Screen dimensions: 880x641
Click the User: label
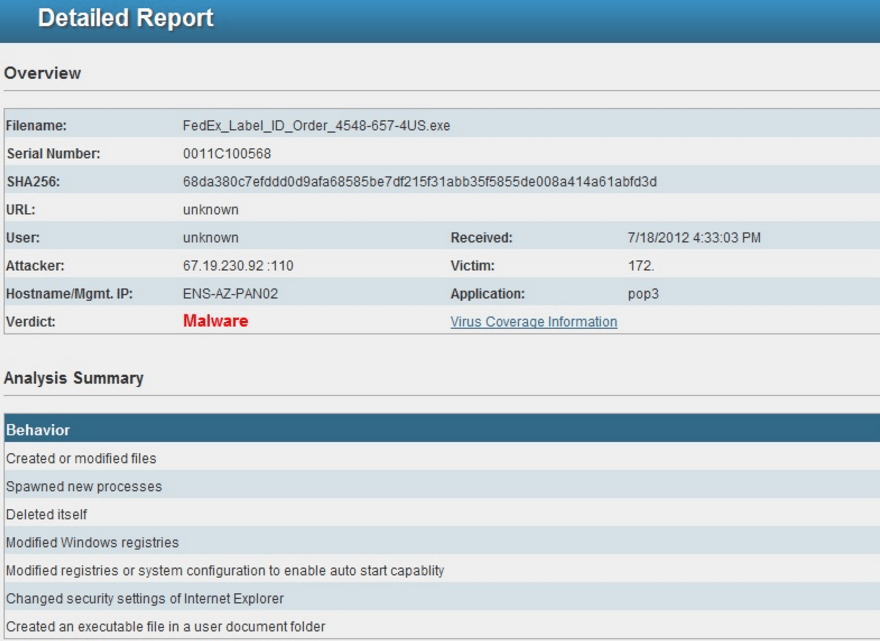click(23, 238)
